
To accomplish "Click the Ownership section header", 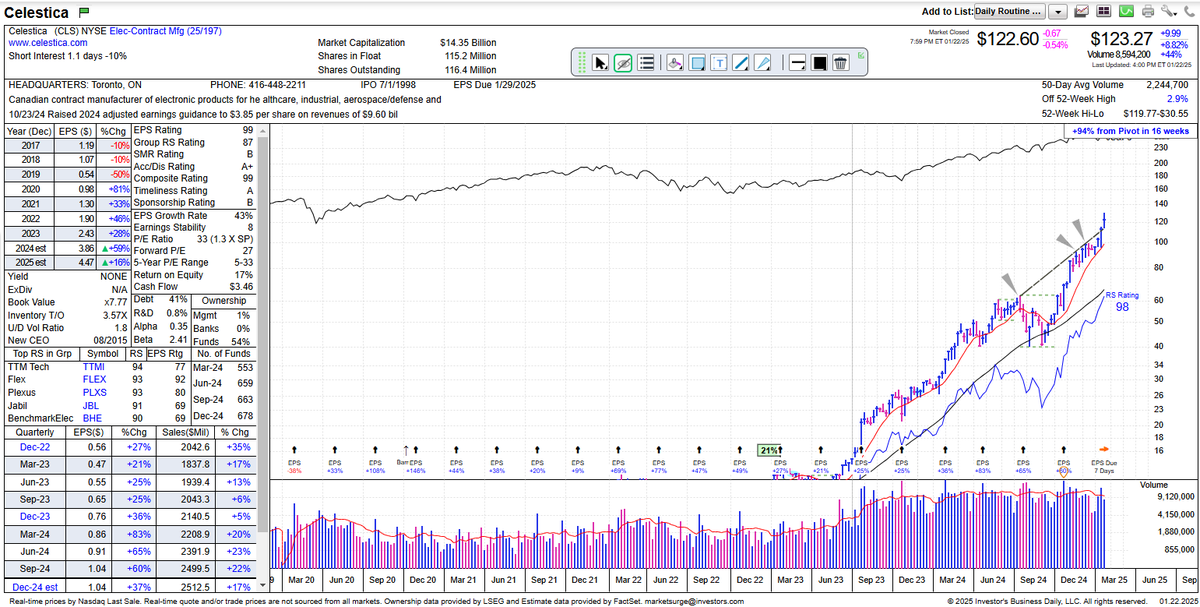I will pyautogui.click(x=226, y=300).
